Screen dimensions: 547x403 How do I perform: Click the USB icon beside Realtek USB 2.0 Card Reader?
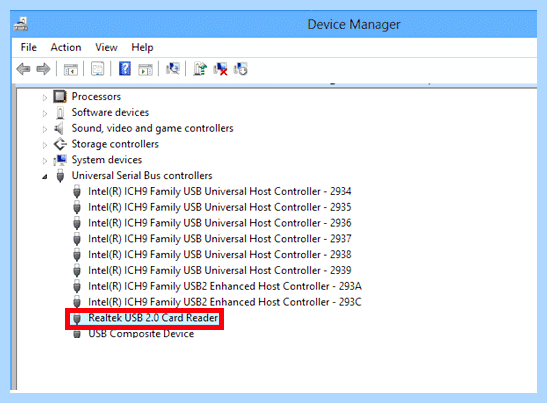[x=77, y=318]
